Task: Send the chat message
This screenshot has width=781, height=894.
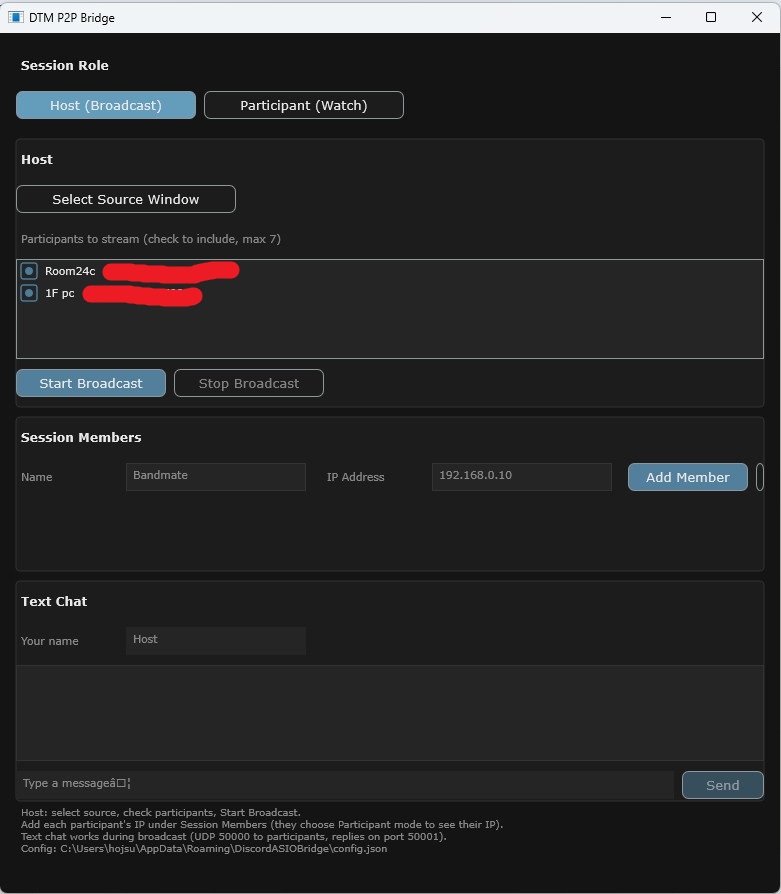Action: click(x=723, y=785)
